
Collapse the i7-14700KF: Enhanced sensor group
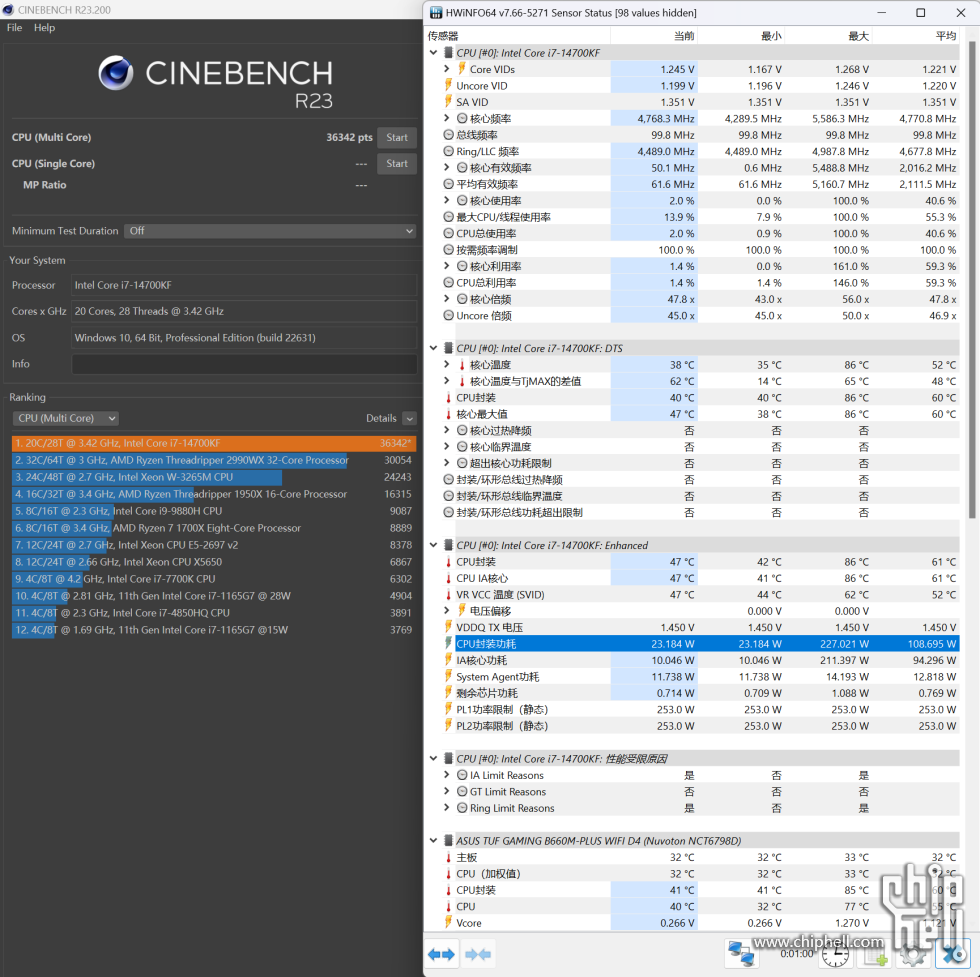(x=433, y=545)
